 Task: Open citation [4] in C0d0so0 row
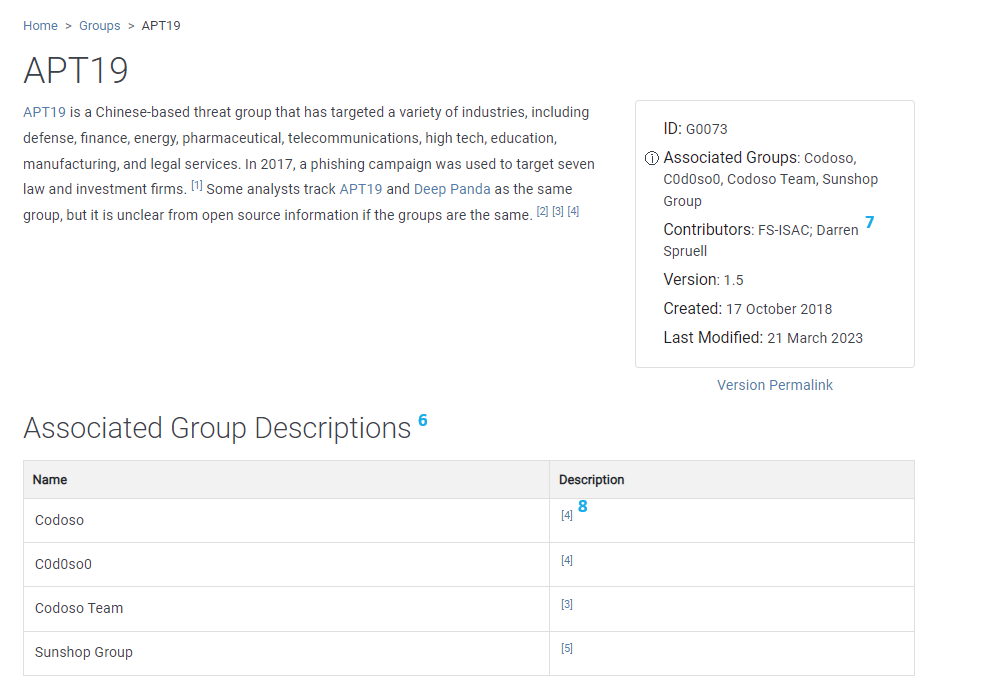[x=567, y=560]
